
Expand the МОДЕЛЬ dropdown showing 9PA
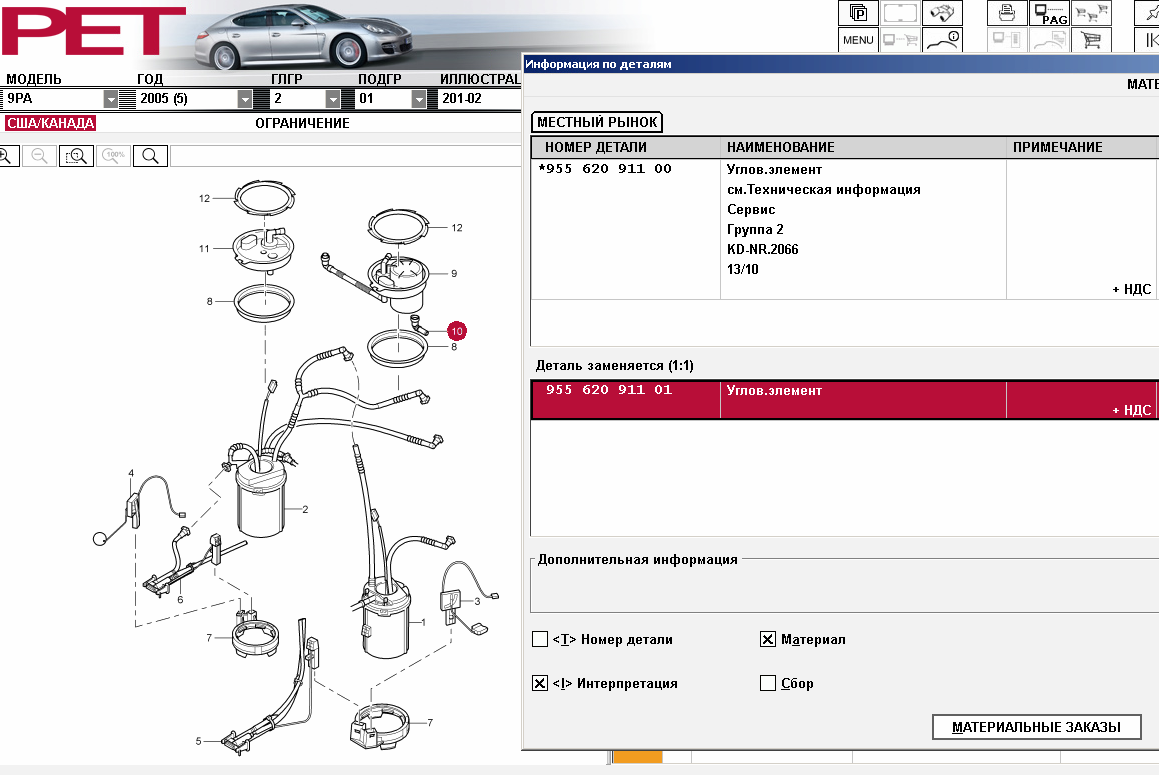tap(111, 99)
